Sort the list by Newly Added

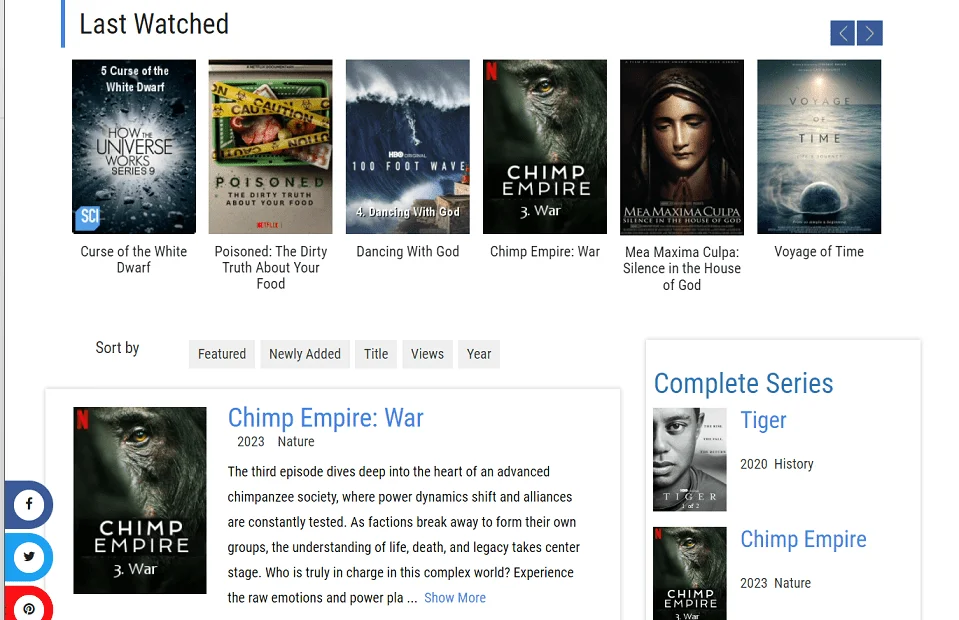click(305, 354)
